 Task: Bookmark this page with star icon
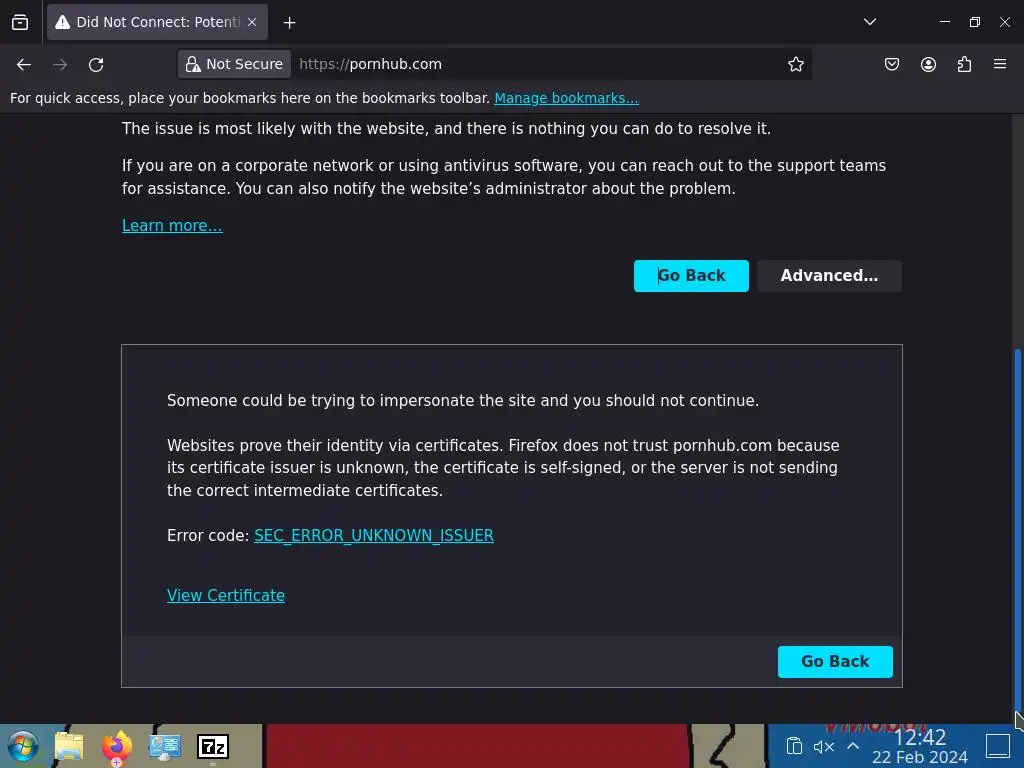pos(795,64)
